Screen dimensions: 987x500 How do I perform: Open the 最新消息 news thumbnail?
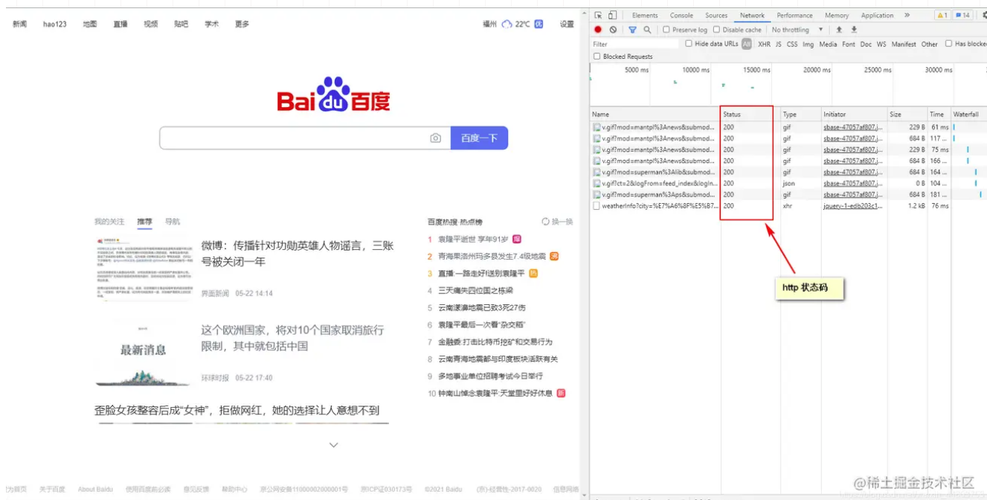144,354
